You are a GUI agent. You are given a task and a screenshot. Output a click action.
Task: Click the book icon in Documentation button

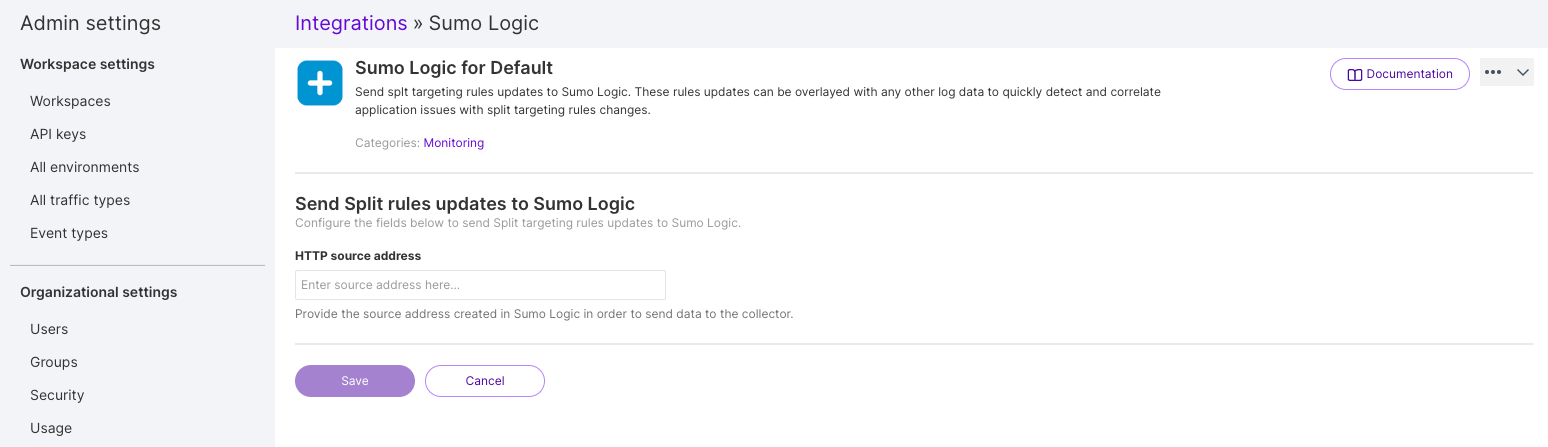[x=1355, y=74]
